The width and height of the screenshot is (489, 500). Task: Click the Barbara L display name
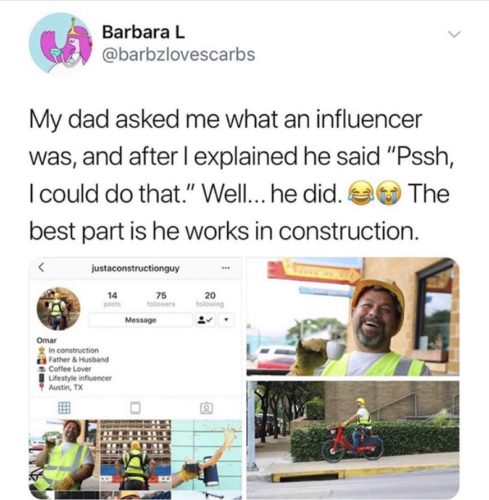coord(143,32)
